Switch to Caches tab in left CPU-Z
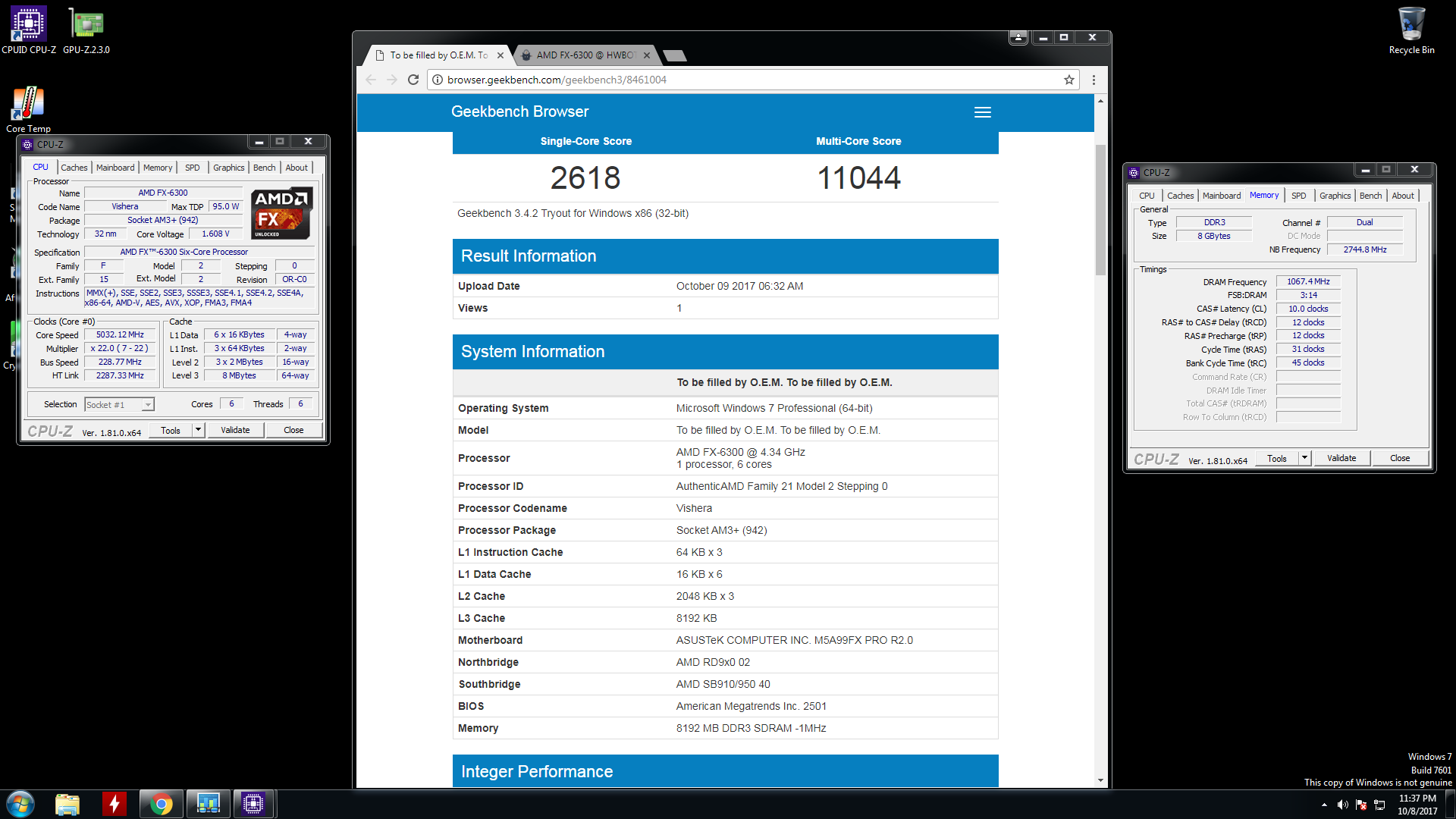Image resolution: width=1456 pixels, height=819 pixels. pos(74,168)
